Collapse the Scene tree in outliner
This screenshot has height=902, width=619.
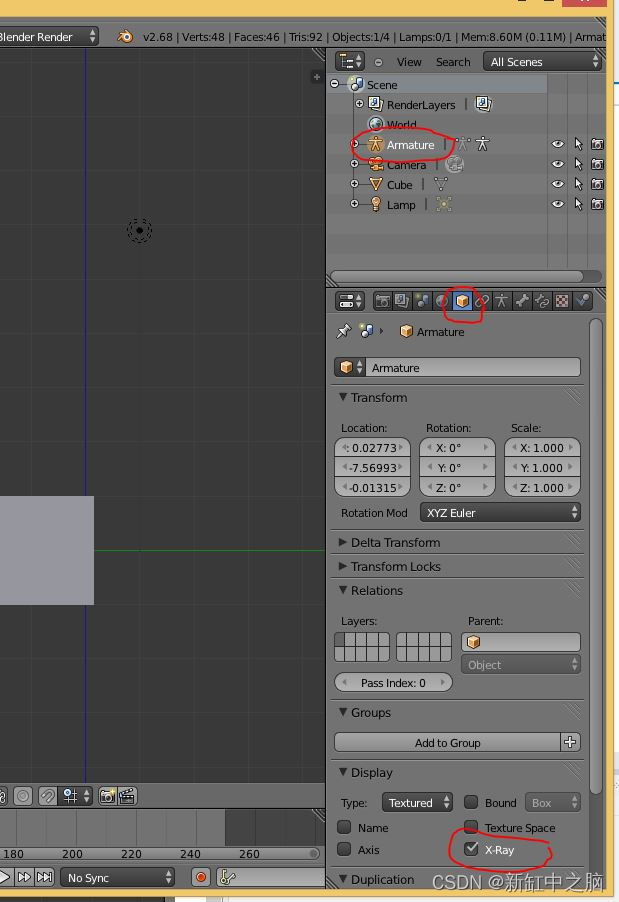335,83
